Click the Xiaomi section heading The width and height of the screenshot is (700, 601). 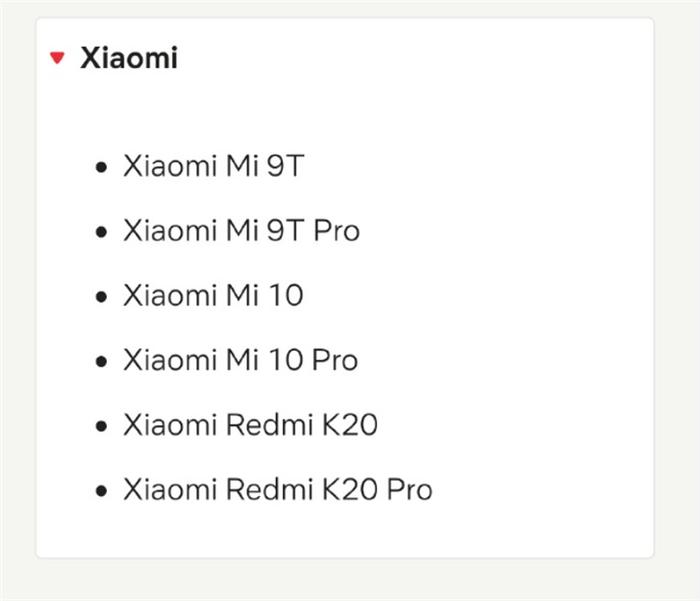coord(129,58)
